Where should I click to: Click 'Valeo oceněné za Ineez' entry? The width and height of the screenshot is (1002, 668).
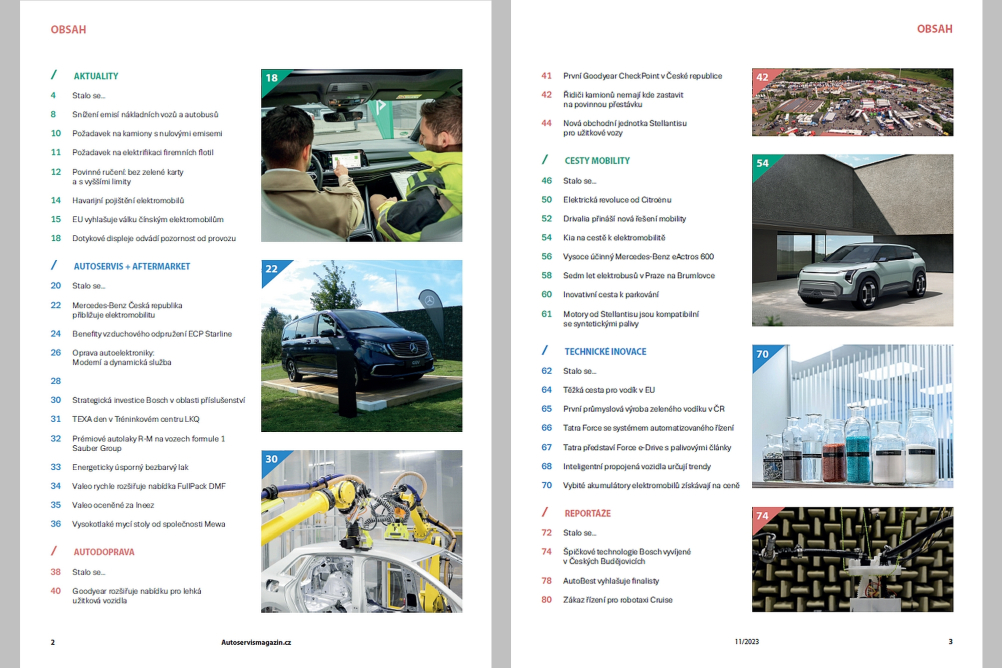[113, 505]
